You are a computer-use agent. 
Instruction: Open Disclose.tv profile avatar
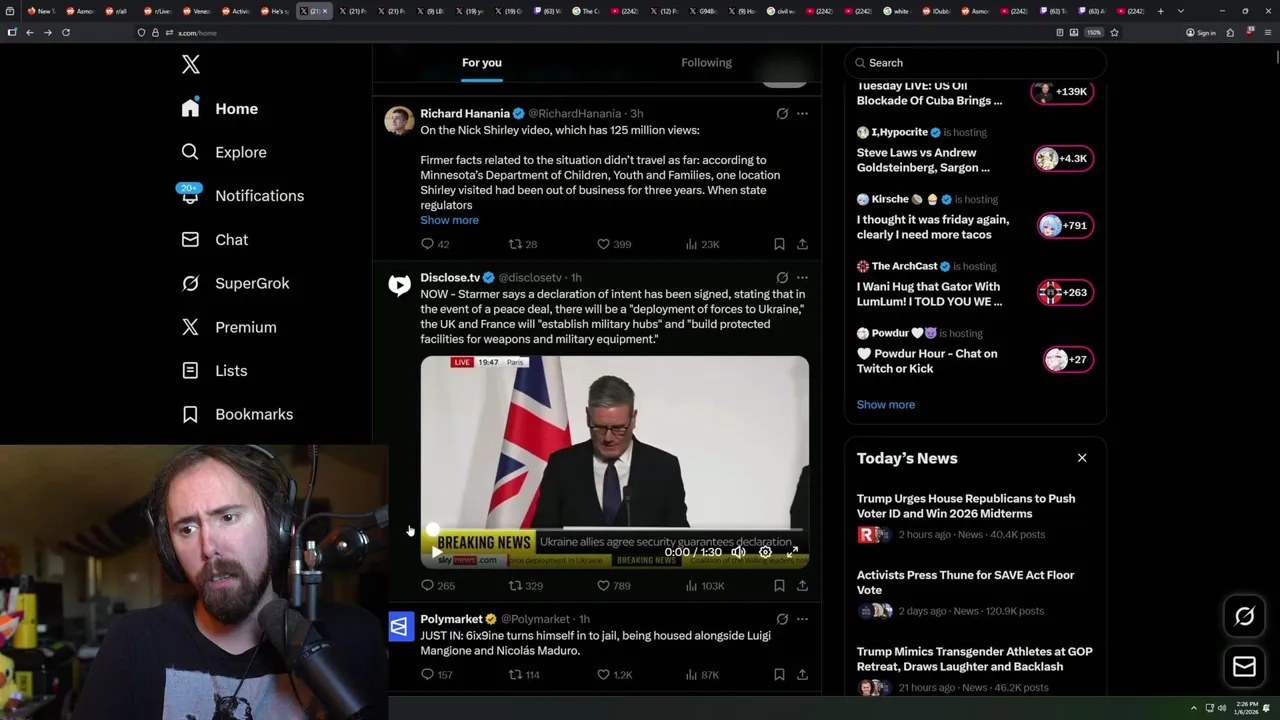(x=399, y=285)
